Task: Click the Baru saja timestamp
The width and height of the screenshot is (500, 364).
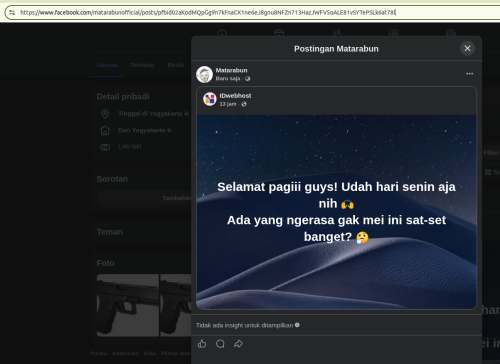Action: [228, 79]
